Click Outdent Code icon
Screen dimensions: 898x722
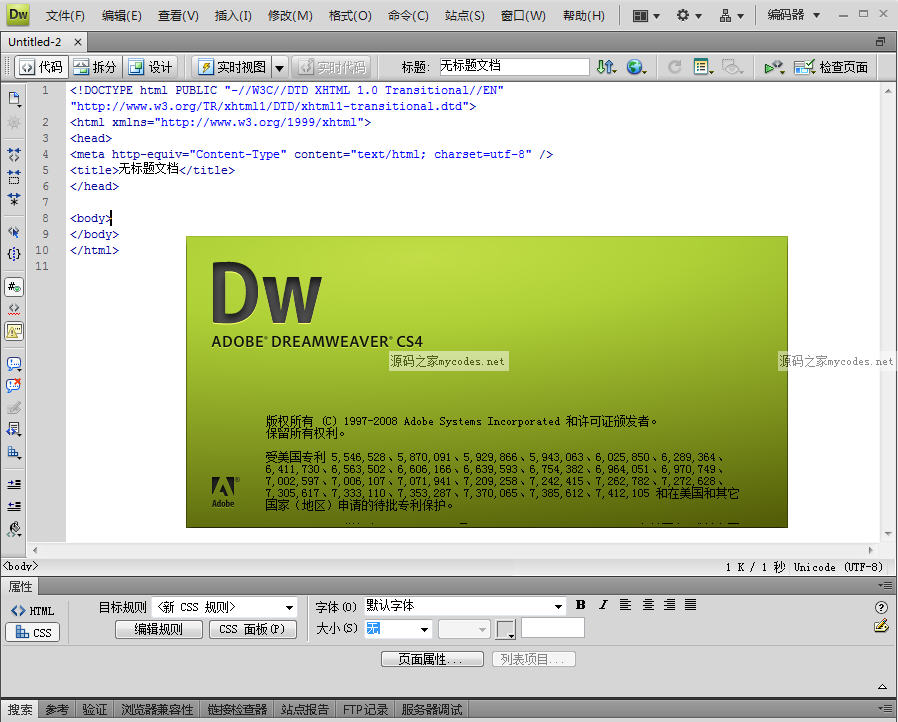point(14,506)
